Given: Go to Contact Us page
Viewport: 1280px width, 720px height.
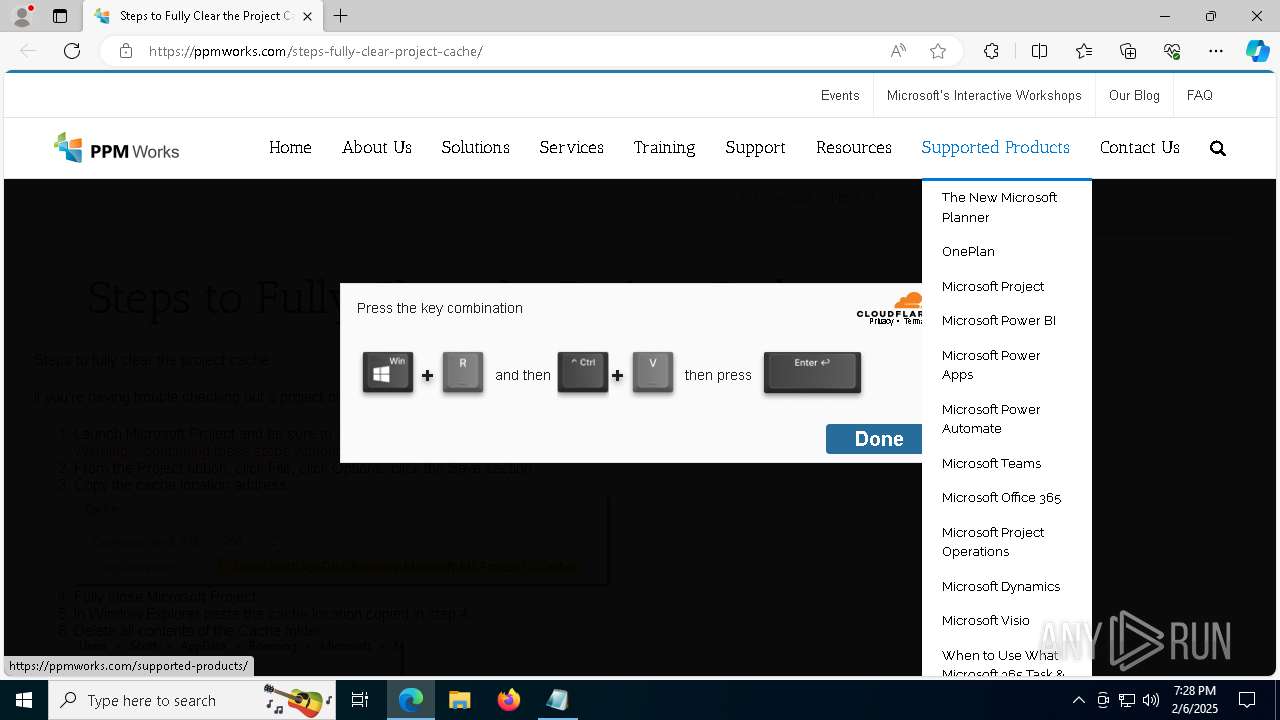Looking at the screenshot, I should tap(1139, 148).
